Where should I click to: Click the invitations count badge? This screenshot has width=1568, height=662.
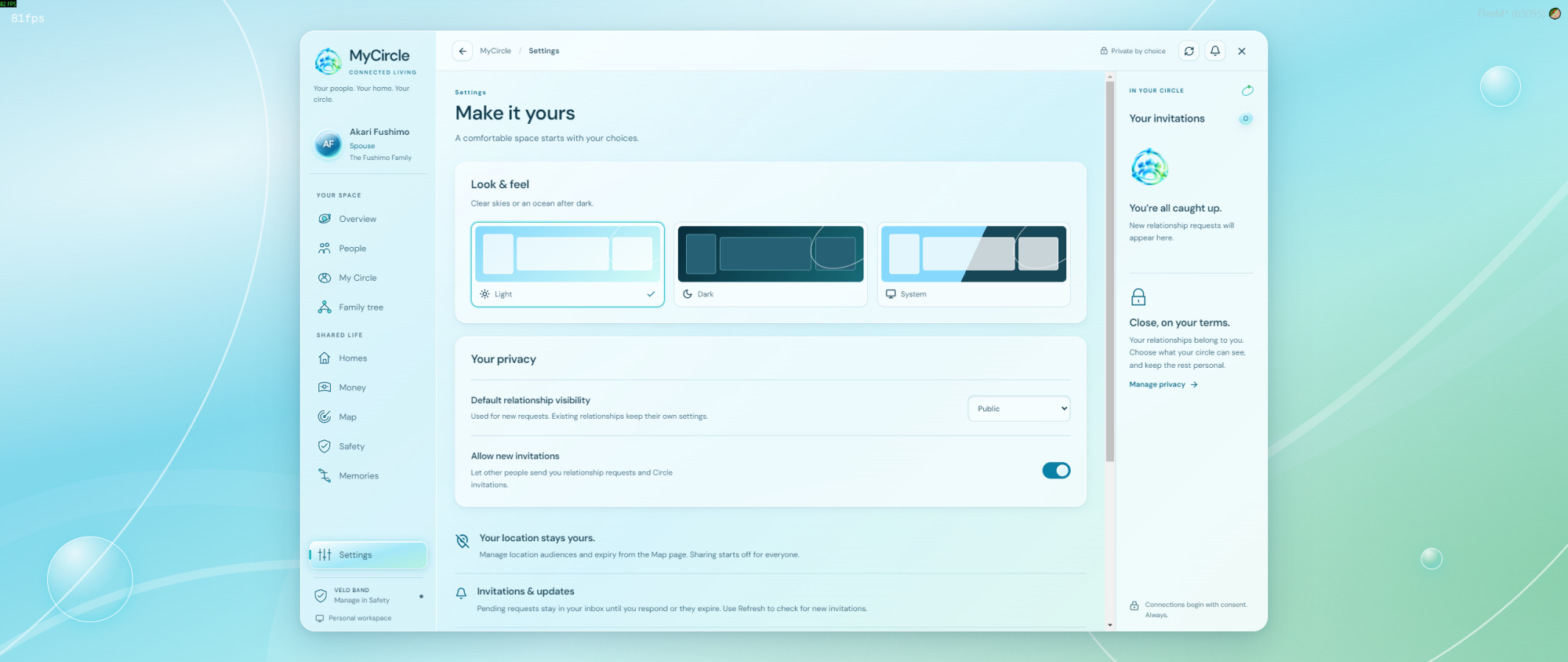(x=1246, y=118)
